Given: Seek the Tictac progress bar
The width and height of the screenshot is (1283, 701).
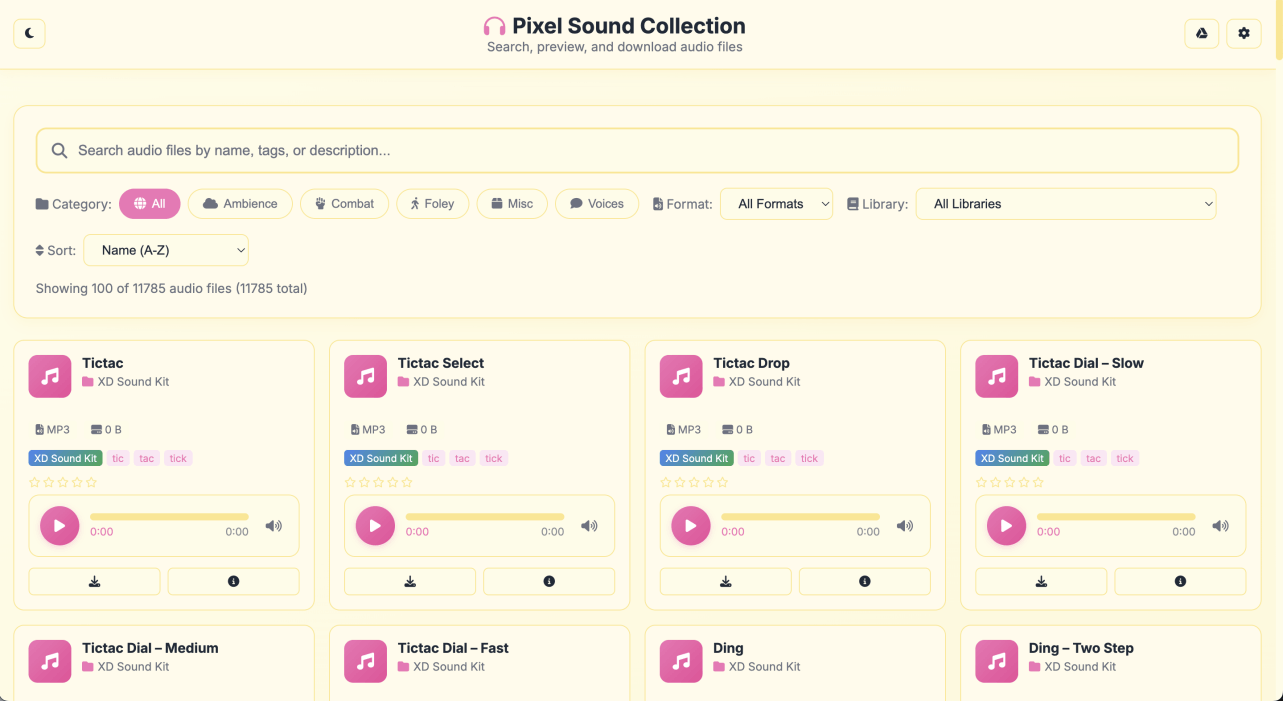Looking at the screenshot, I should tap(169, 517).
